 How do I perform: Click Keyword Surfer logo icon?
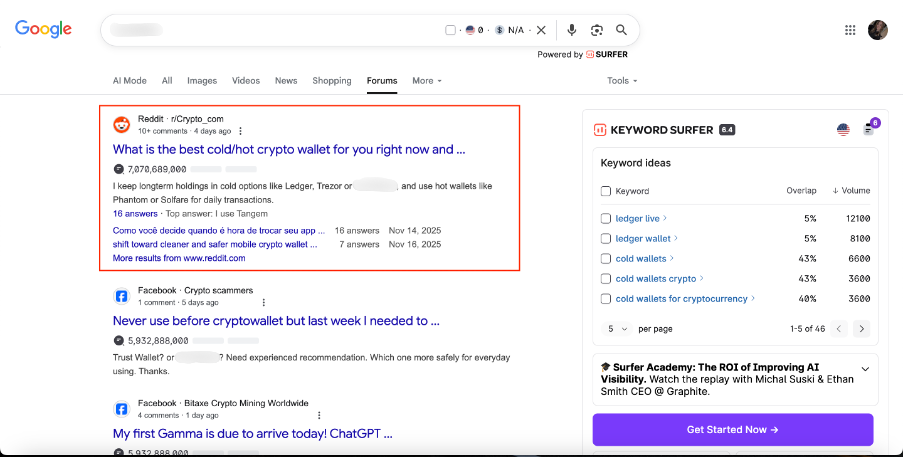pos(600,130)
